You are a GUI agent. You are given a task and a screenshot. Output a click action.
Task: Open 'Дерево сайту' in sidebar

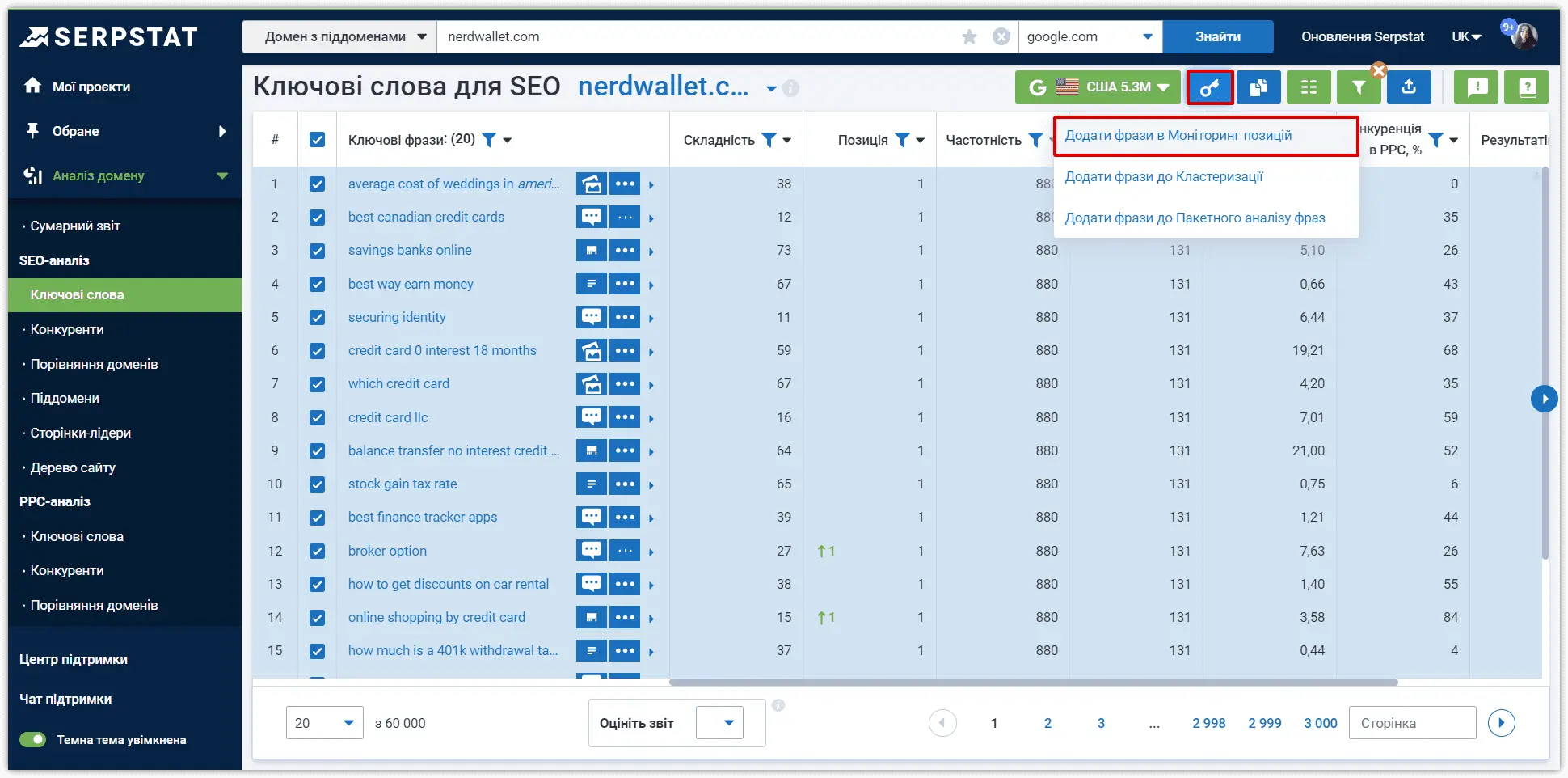coord(73,467)
